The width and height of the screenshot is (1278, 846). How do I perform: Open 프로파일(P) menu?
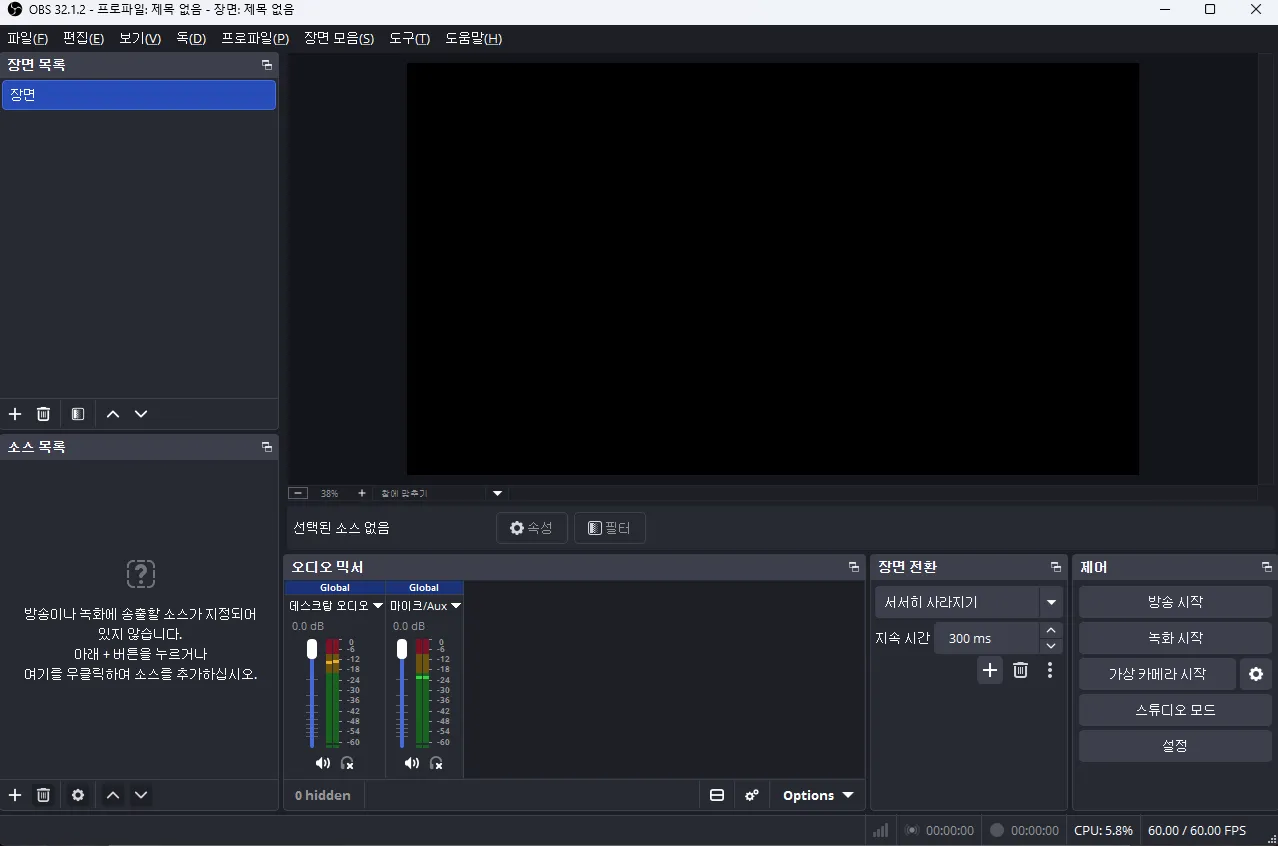tap(255, 38)
